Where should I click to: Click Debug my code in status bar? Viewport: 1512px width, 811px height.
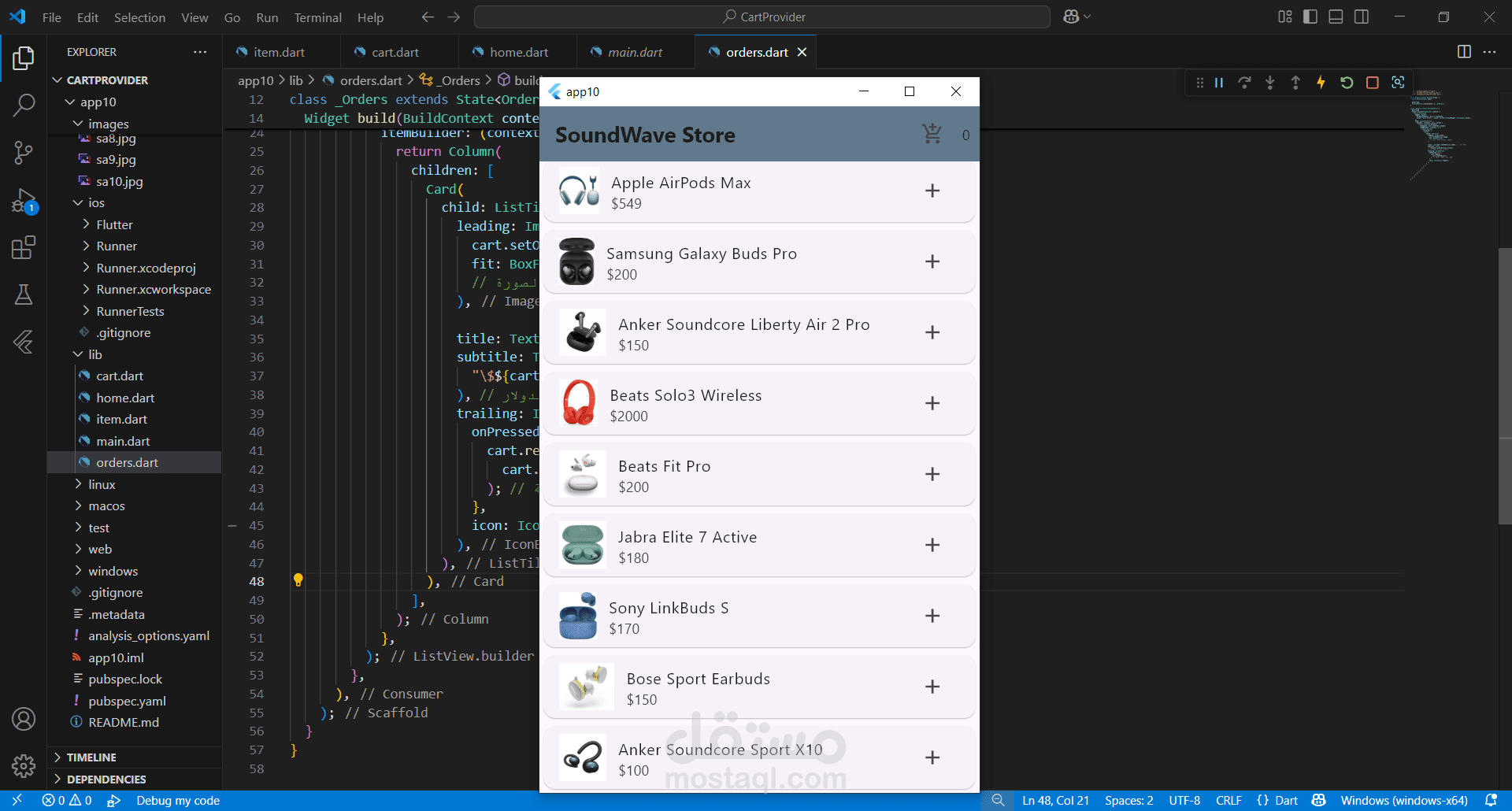tap(178, 801)
